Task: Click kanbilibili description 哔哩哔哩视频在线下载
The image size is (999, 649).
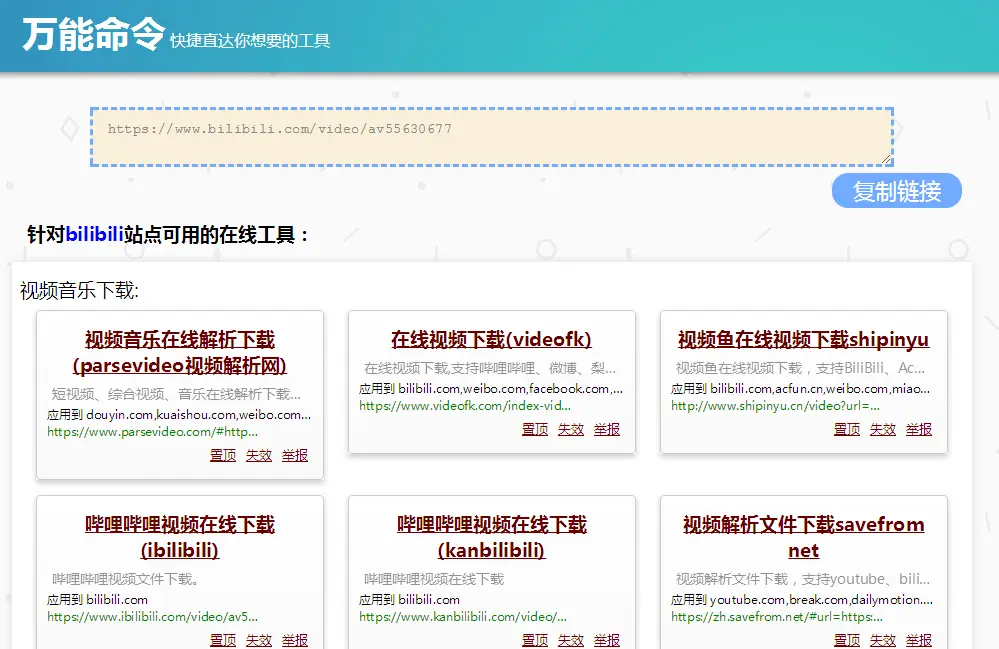Action: coord(434,579)
